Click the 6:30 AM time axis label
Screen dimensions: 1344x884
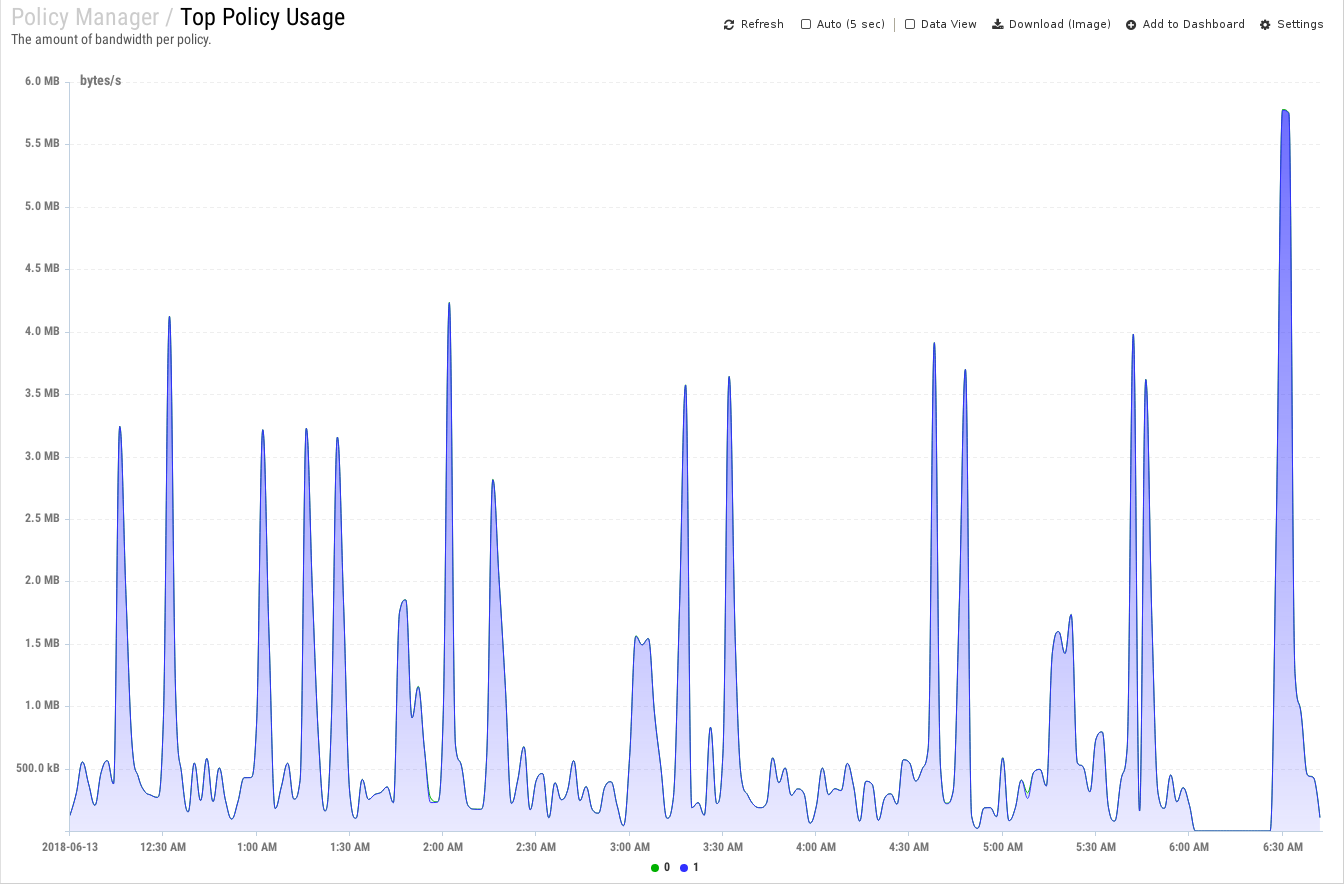coord(1283,847)
